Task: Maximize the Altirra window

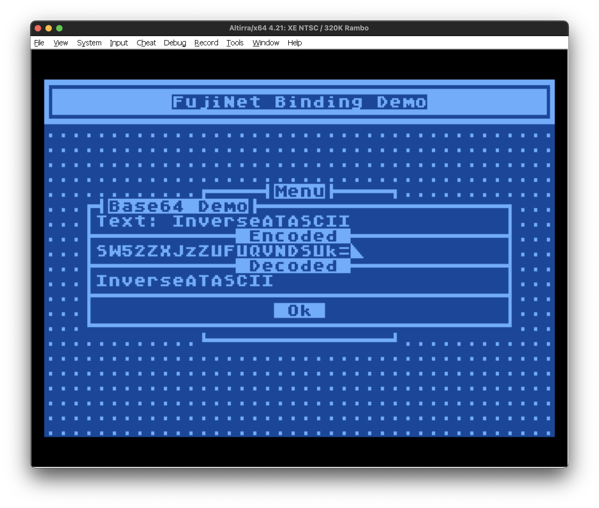Action: pos(59,28)
